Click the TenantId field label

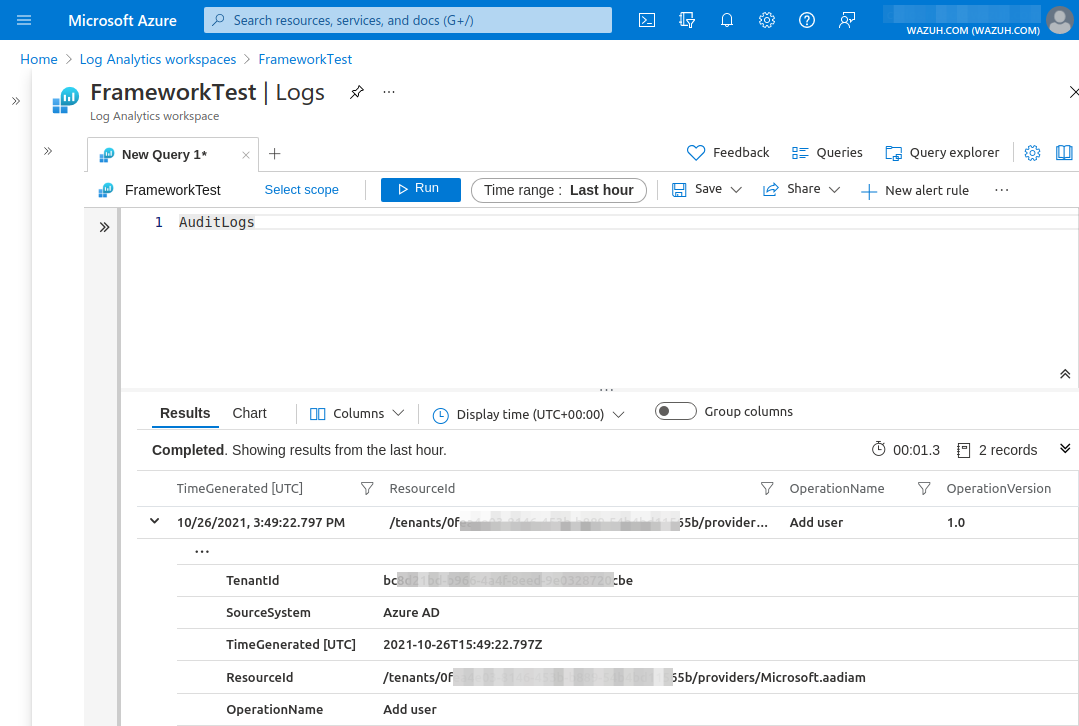click(253, 581)
